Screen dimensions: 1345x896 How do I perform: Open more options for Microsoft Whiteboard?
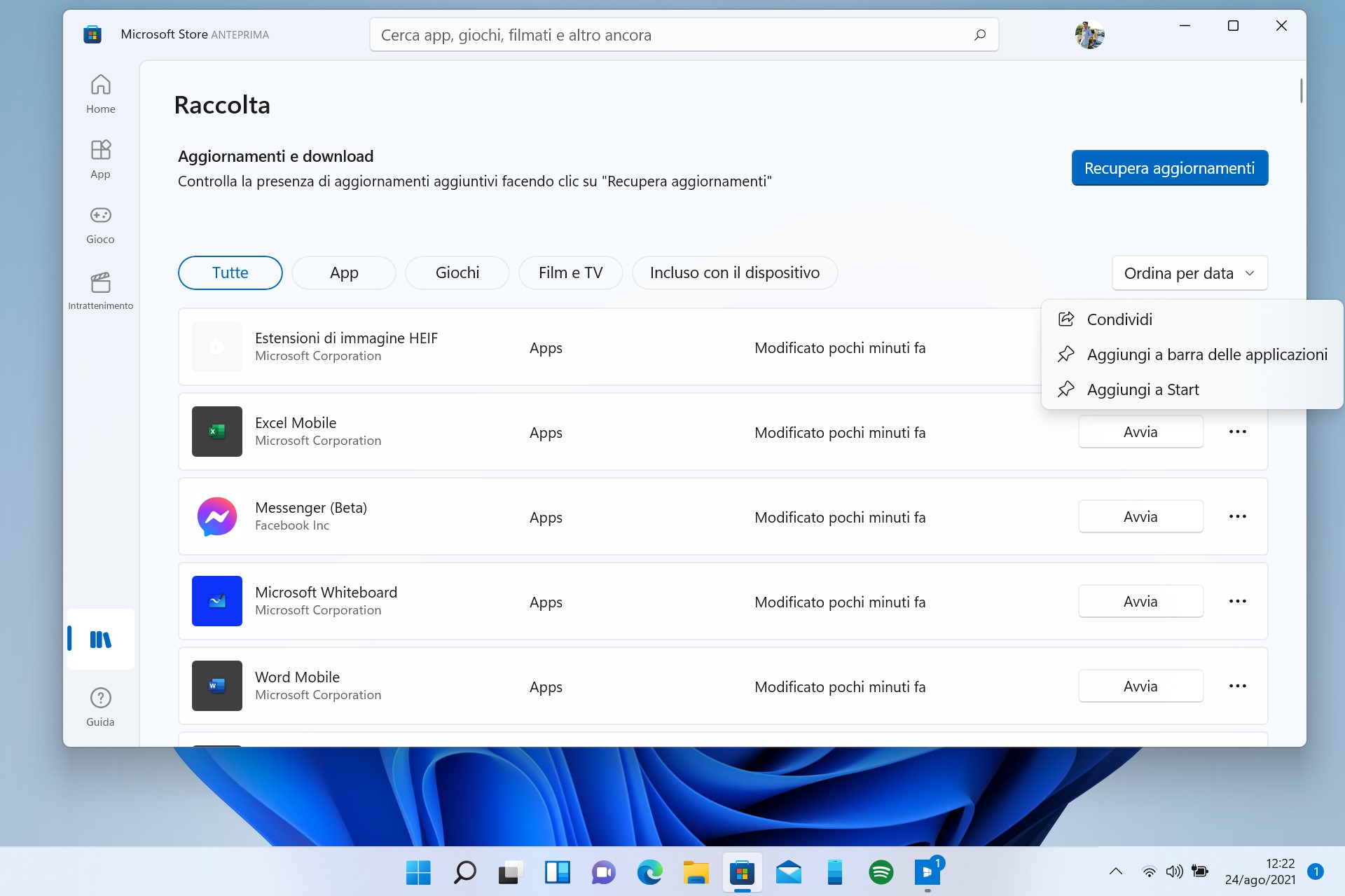[1238, 601]
